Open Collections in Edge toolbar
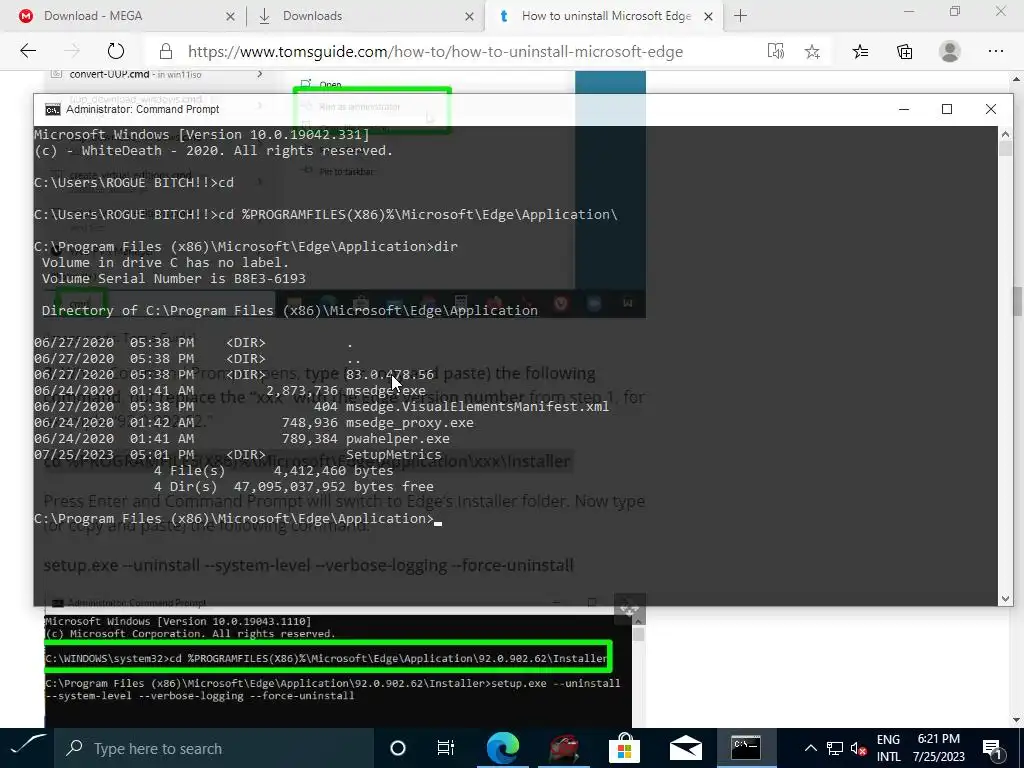 click(x=904, y=51)
